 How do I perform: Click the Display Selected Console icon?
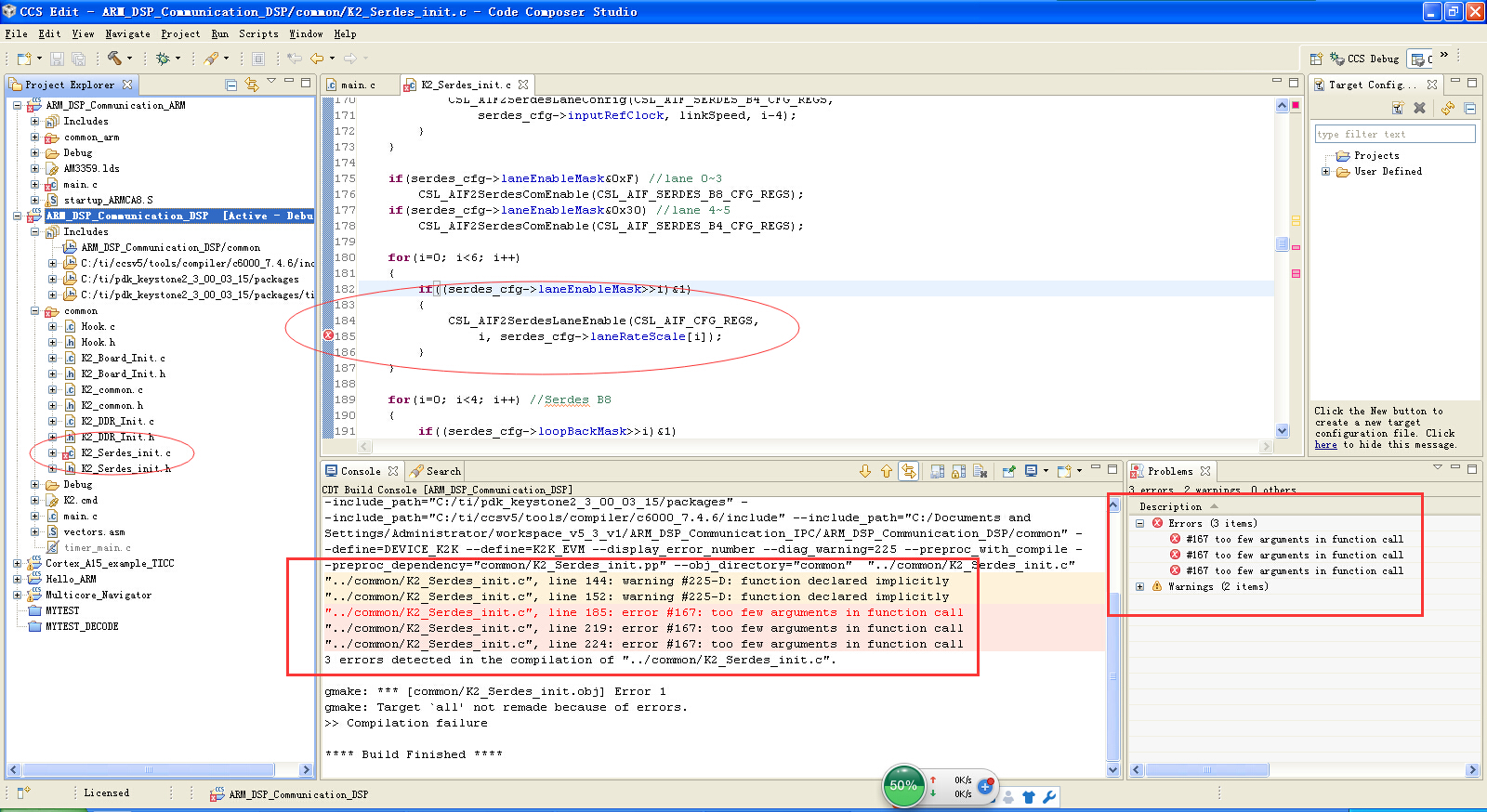tap(1031, 471)
